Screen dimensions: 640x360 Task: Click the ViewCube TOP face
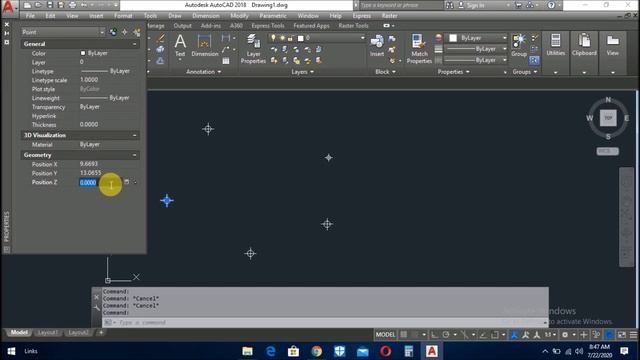(608, 118)
